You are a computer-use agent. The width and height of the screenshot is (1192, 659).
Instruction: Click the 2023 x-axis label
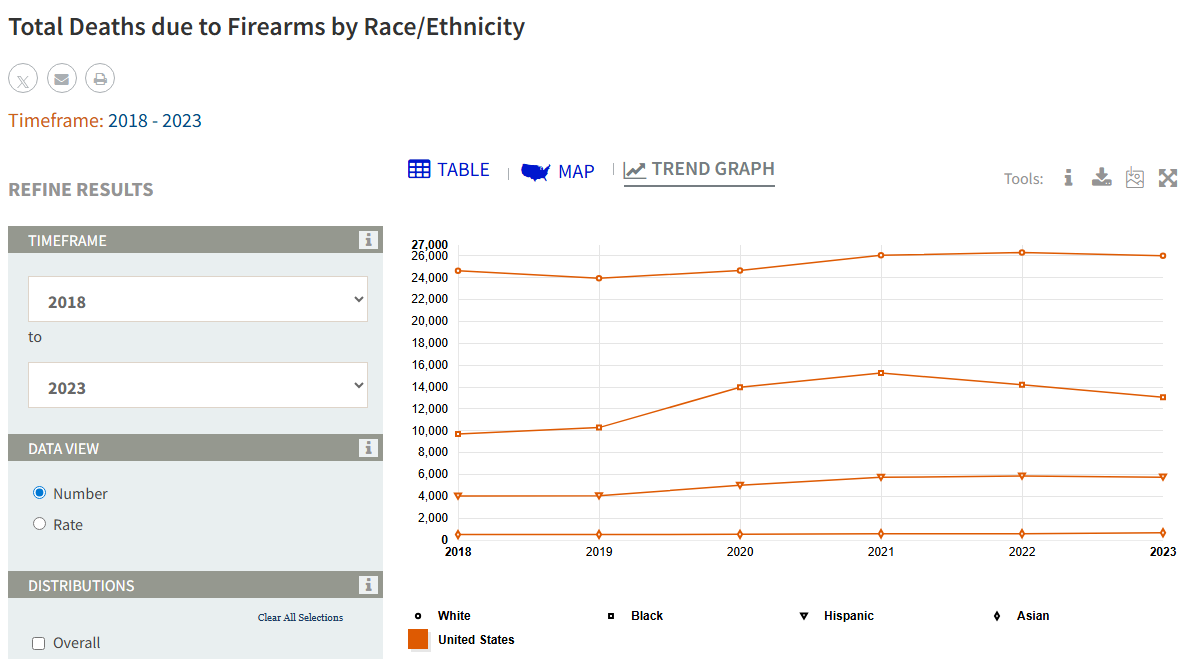[1163, 552]
